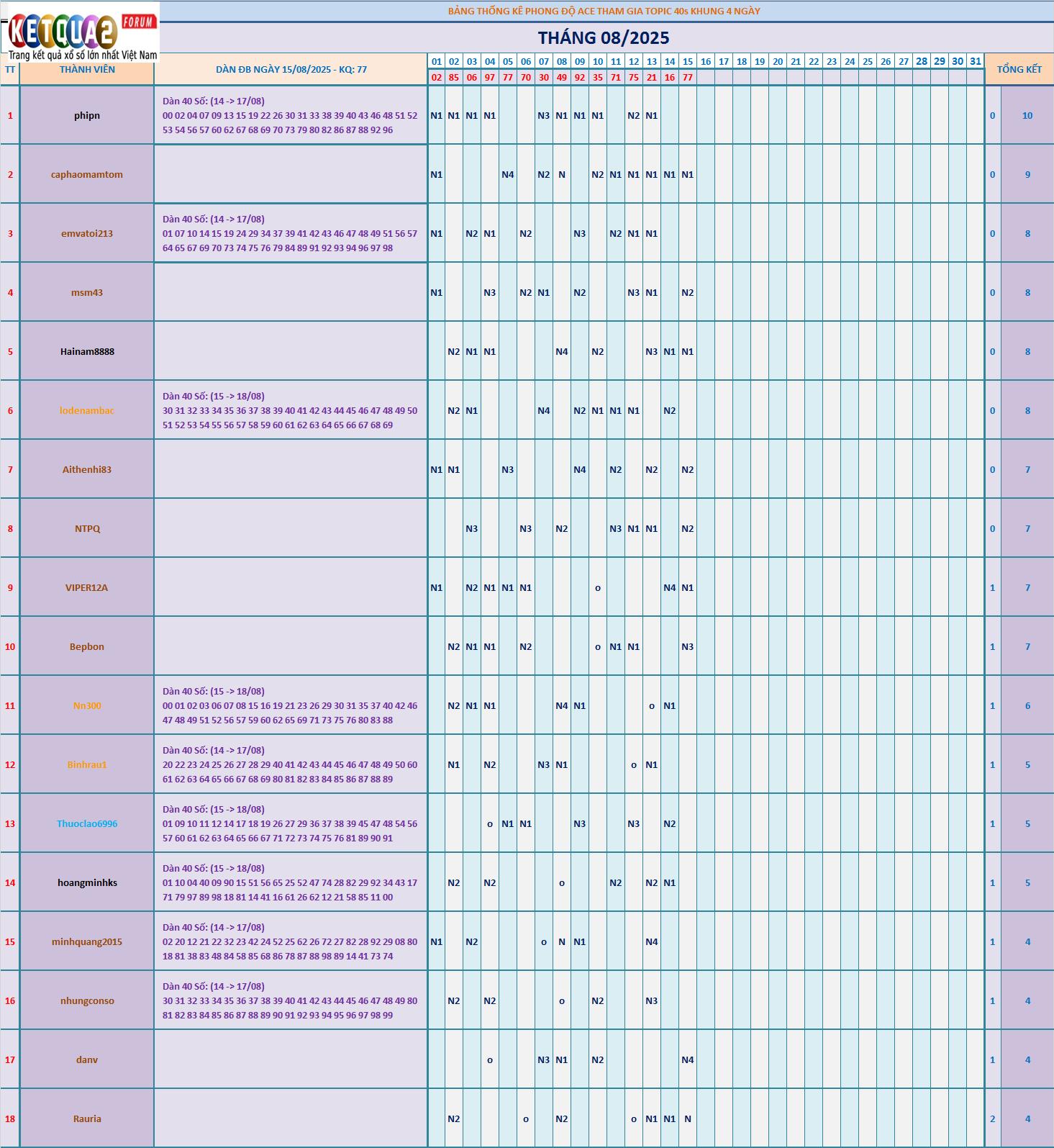Select member name Hainam8888
The image size is (1054, 1148).
87,352
